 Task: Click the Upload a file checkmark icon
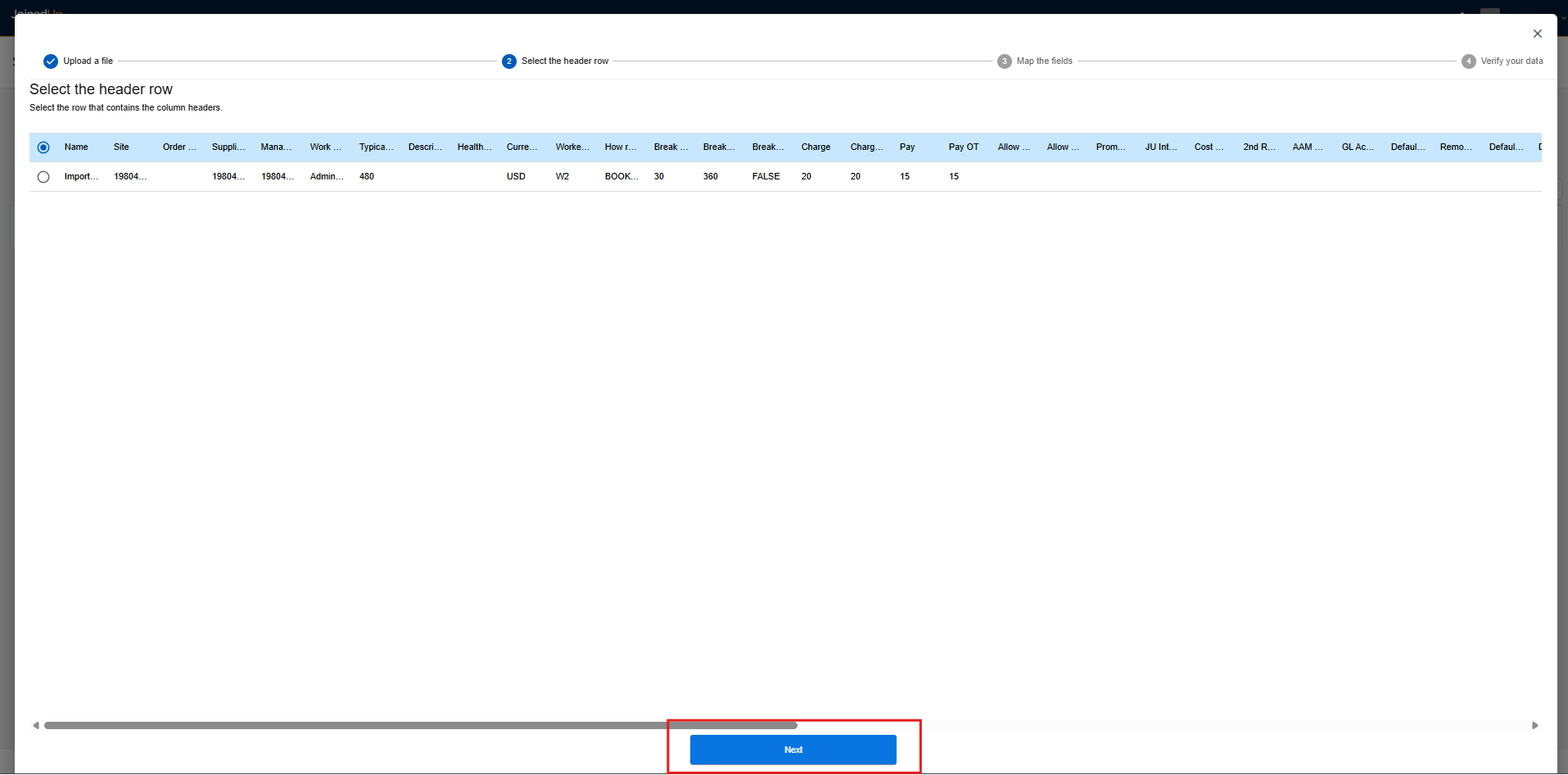(x=51, y=61)
